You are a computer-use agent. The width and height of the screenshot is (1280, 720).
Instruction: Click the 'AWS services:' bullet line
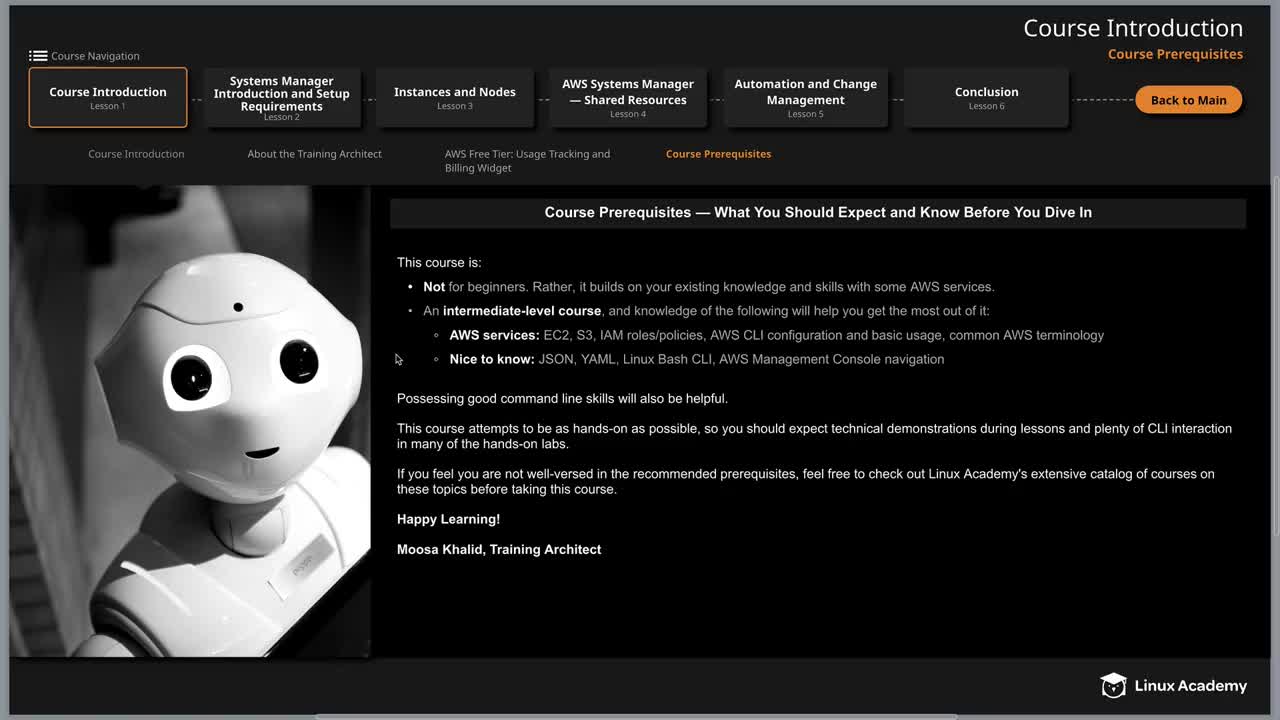click(x=776, y=335)
